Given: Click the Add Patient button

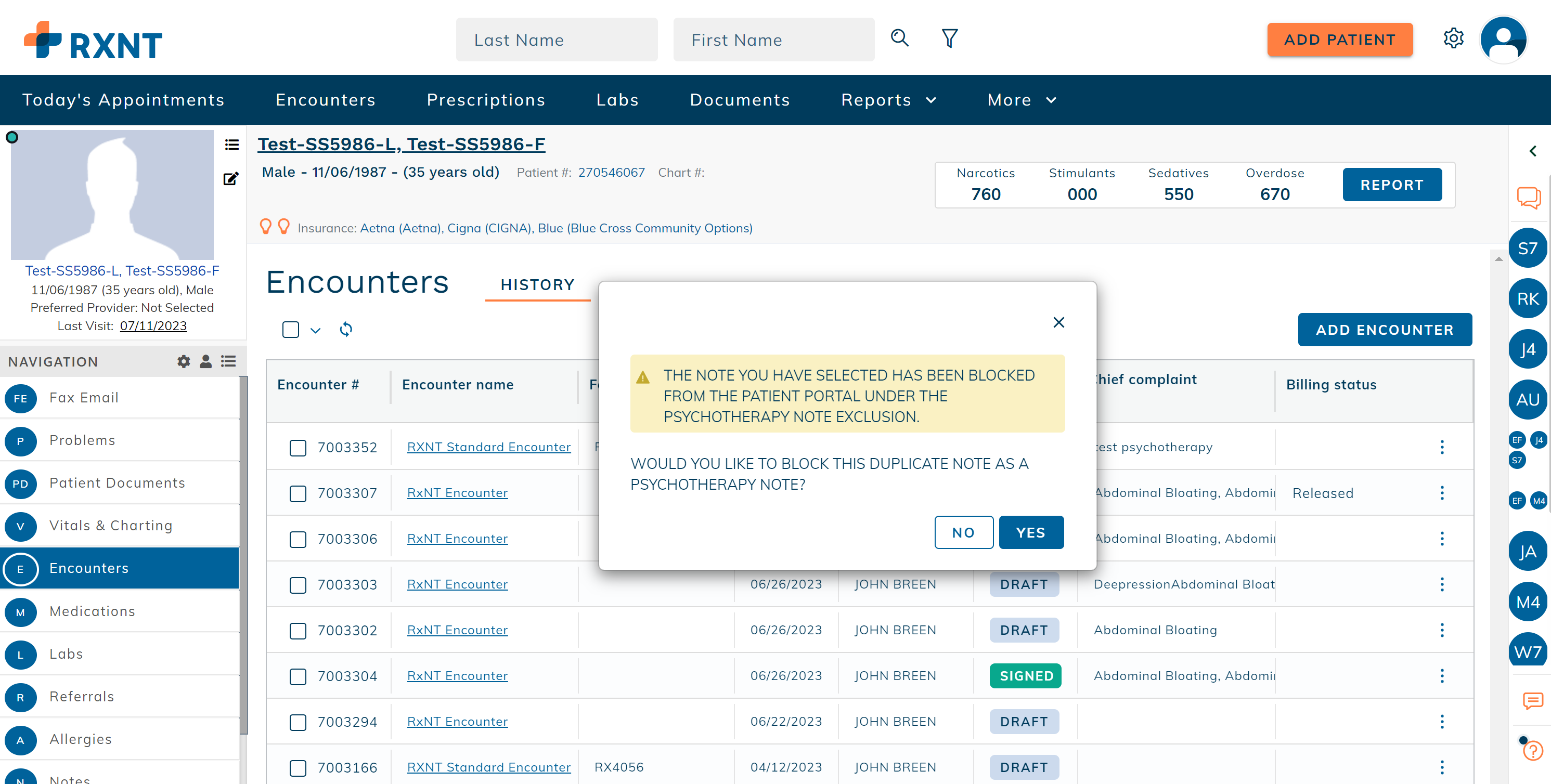Looking at the screenshot, I should [x=1340, y=40].
